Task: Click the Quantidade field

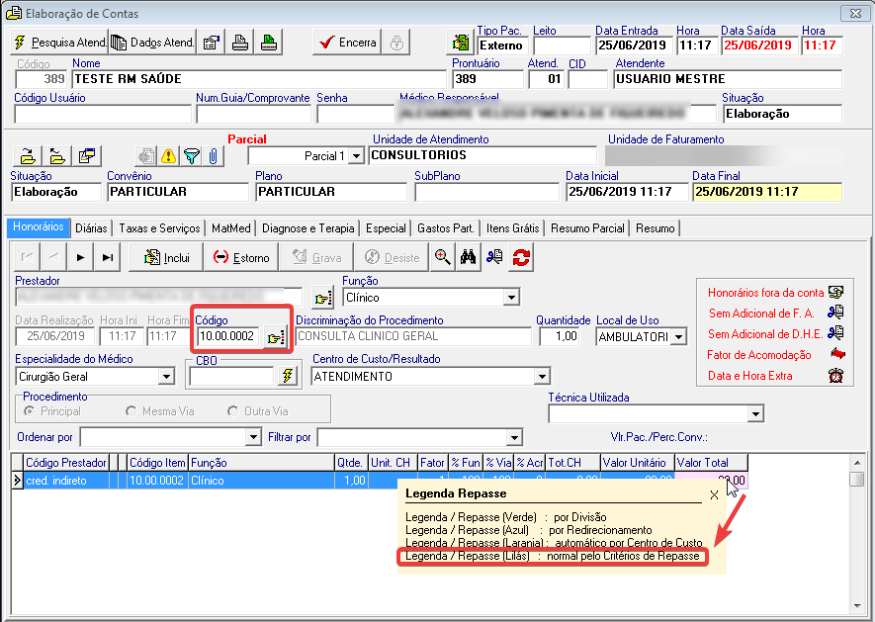Action: (x=560, y=336)
